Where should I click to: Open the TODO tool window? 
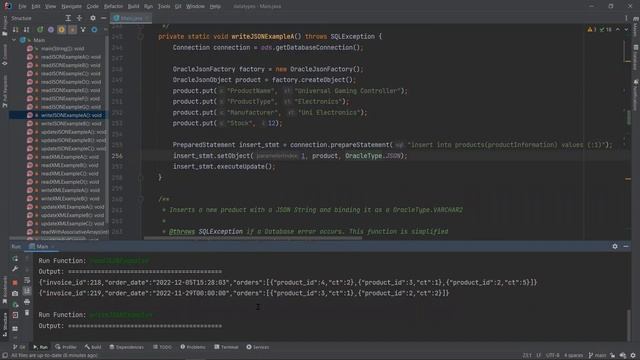click(162, 347)
